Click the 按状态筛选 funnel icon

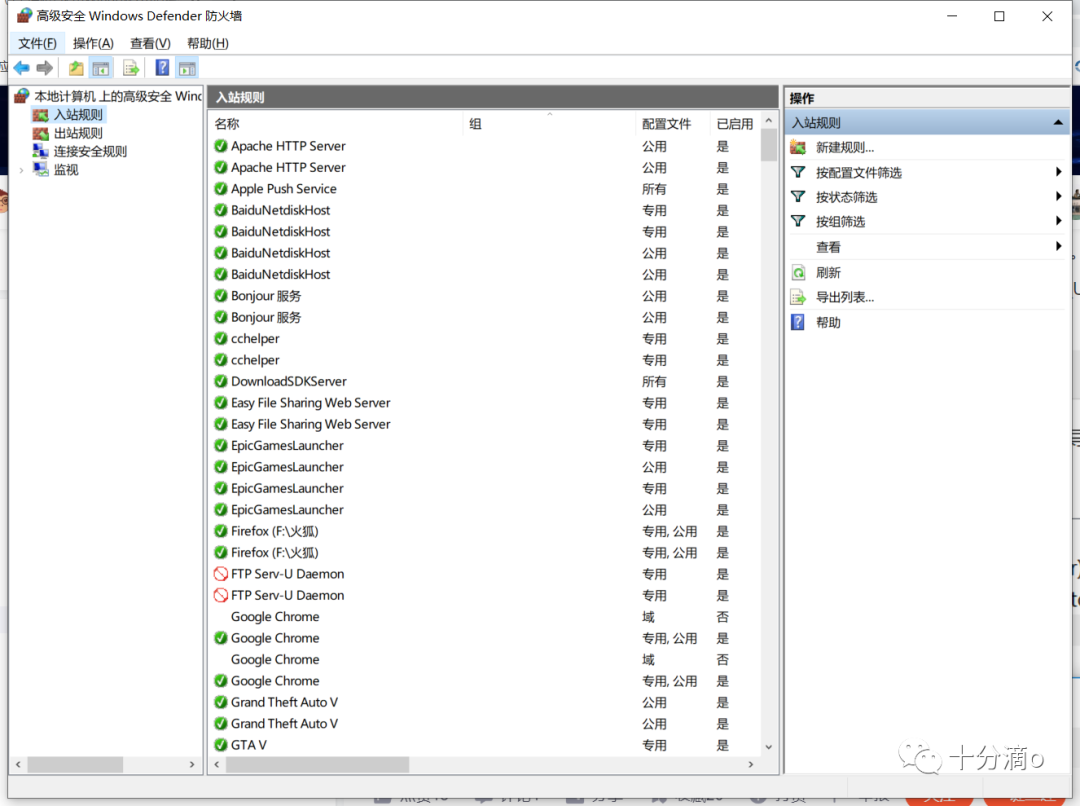798,197
